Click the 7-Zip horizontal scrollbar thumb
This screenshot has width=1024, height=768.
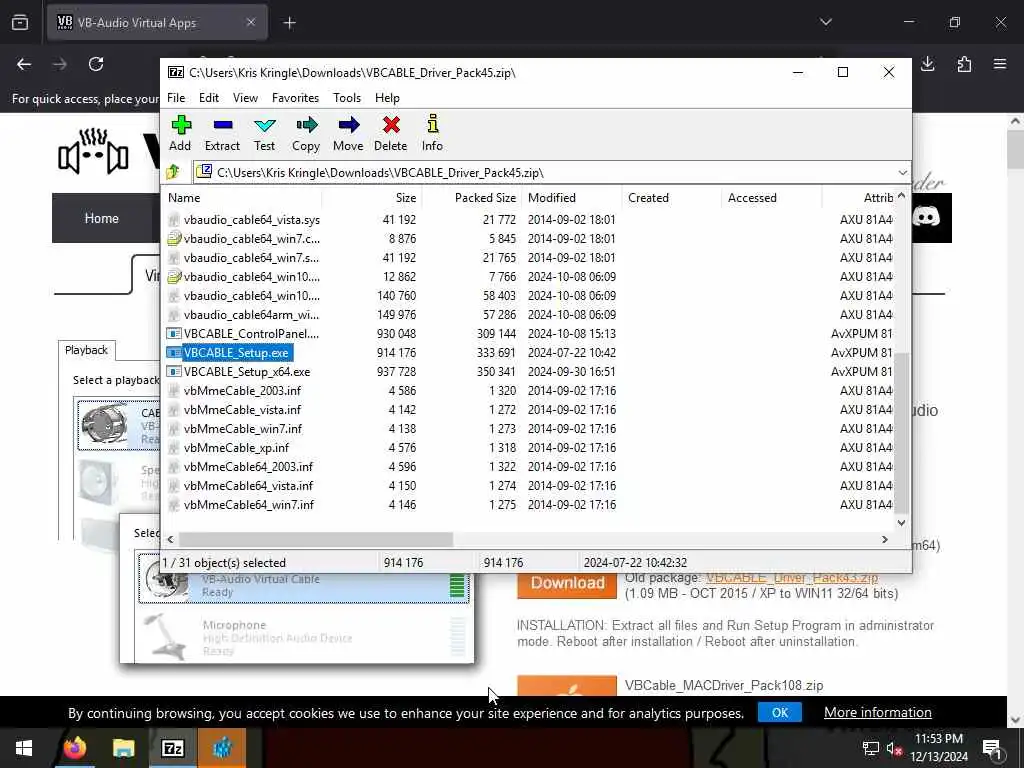coord(315,539)
